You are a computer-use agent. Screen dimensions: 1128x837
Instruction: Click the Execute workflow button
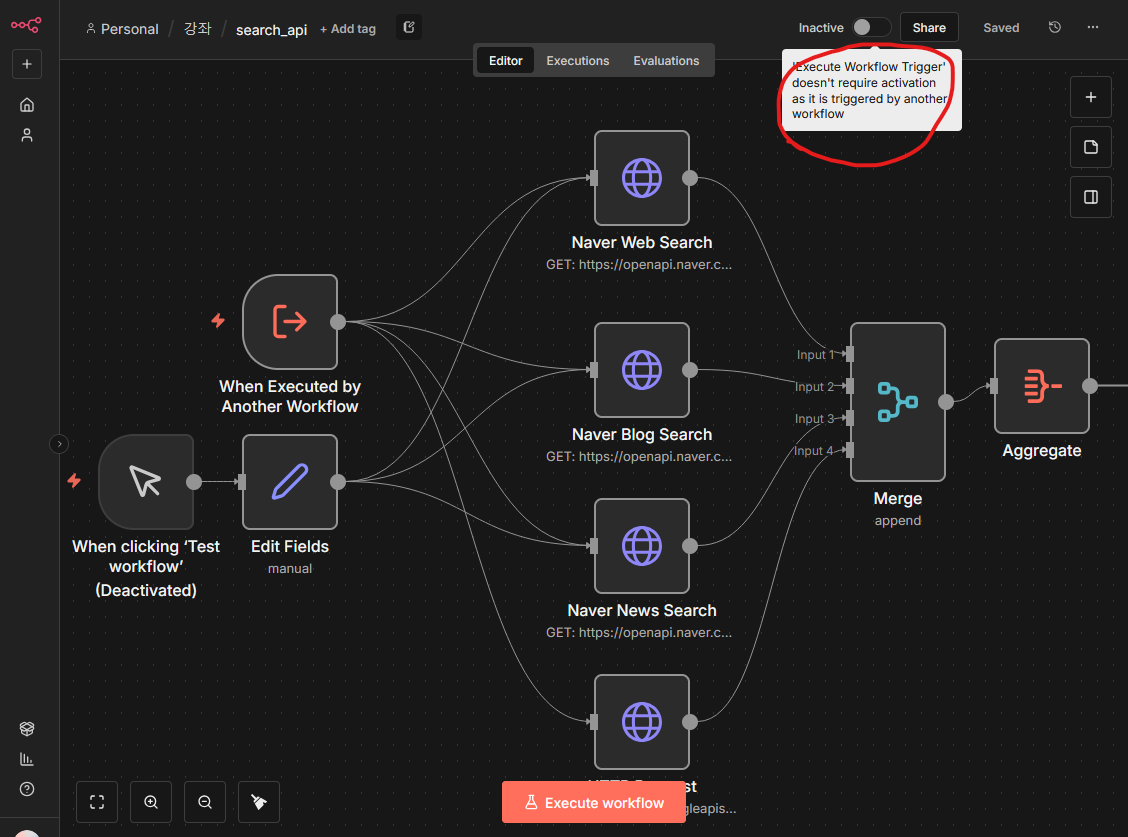(593, 802)
